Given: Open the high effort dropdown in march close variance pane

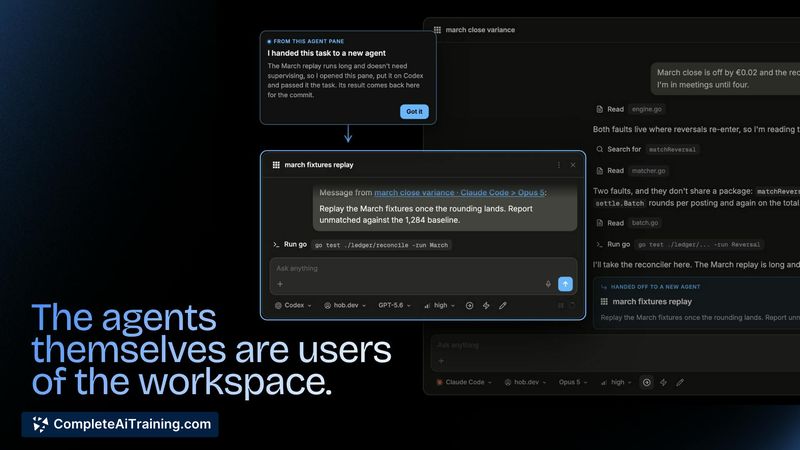Looking at the screenshot, I should pos(616,382).
